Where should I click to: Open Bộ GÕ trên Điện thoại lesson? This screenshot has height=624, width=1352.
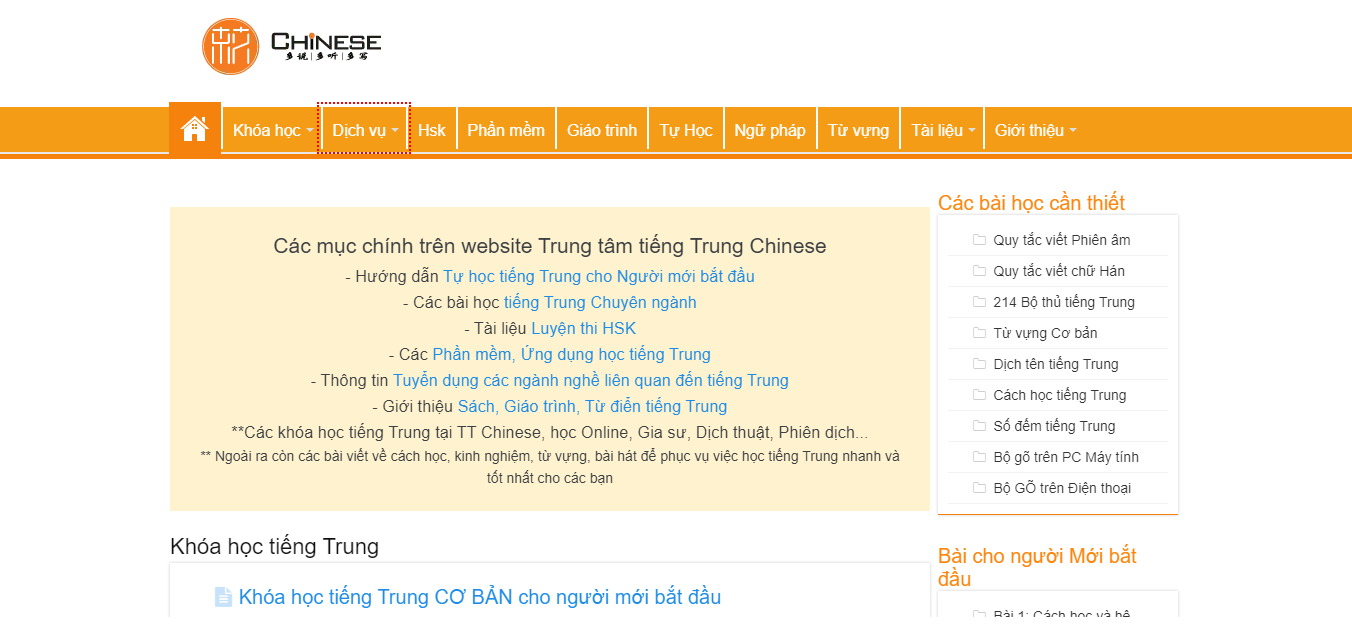1062,488
